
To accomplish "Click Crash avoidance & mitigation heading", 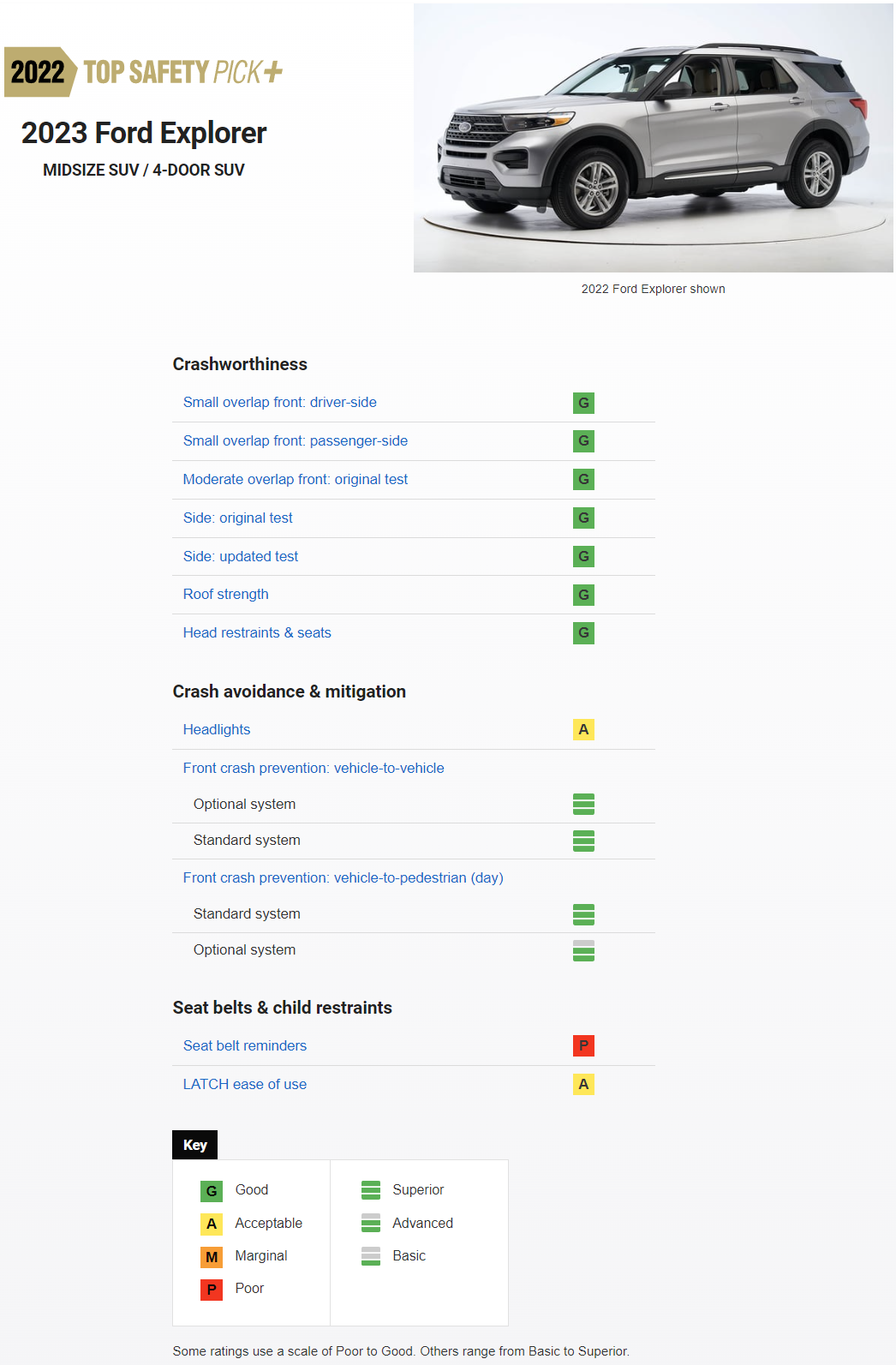I will [290, 691].
